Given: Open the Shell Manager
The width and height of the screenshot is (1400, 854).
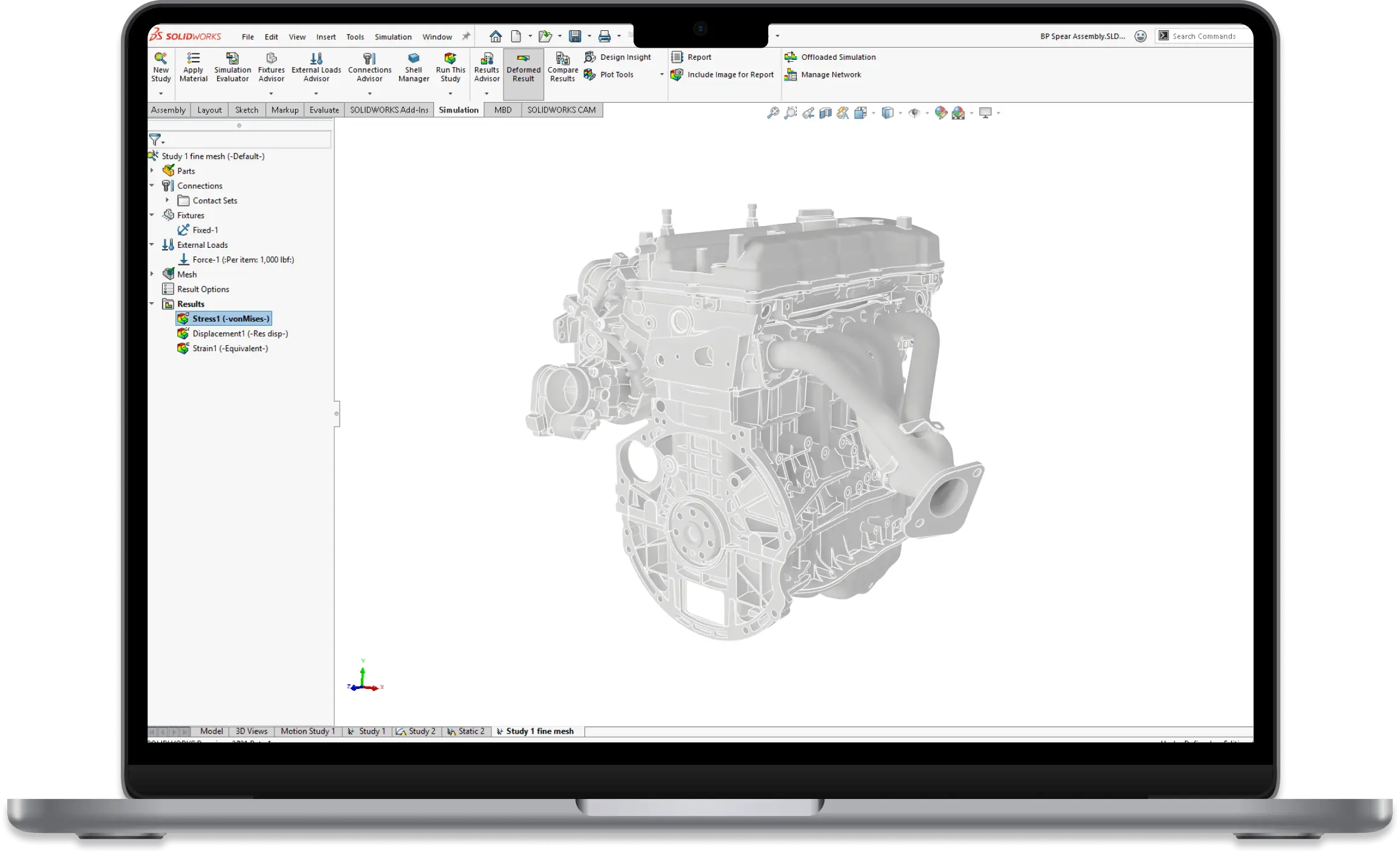Looking at the screenshot, I should pyautogui.click(x=413, y=68).
